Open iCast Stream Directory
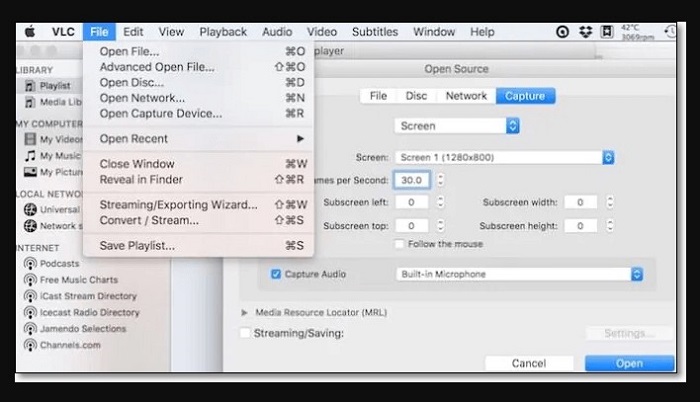Viewport: 700px width, 402px height. 80,296
